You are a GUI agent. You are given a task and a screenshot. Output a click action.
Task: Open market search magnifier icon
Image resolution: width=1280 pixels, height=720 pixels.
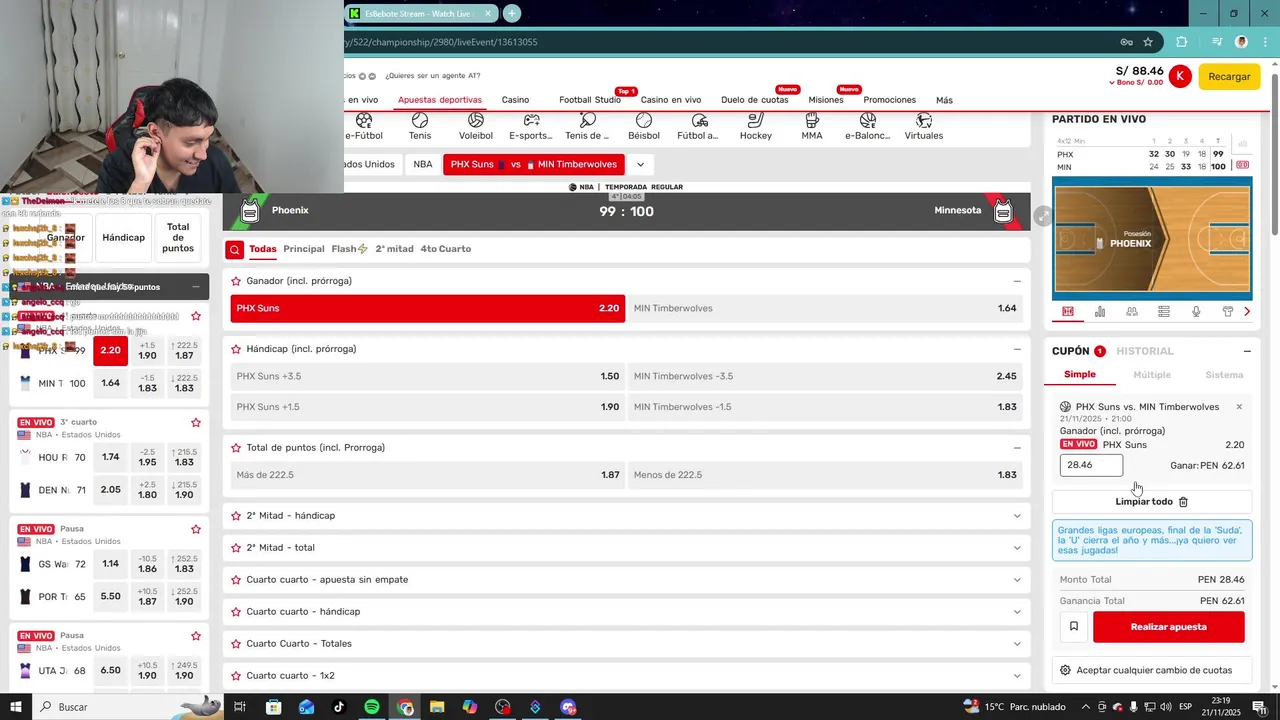click(x=234, y=250)
